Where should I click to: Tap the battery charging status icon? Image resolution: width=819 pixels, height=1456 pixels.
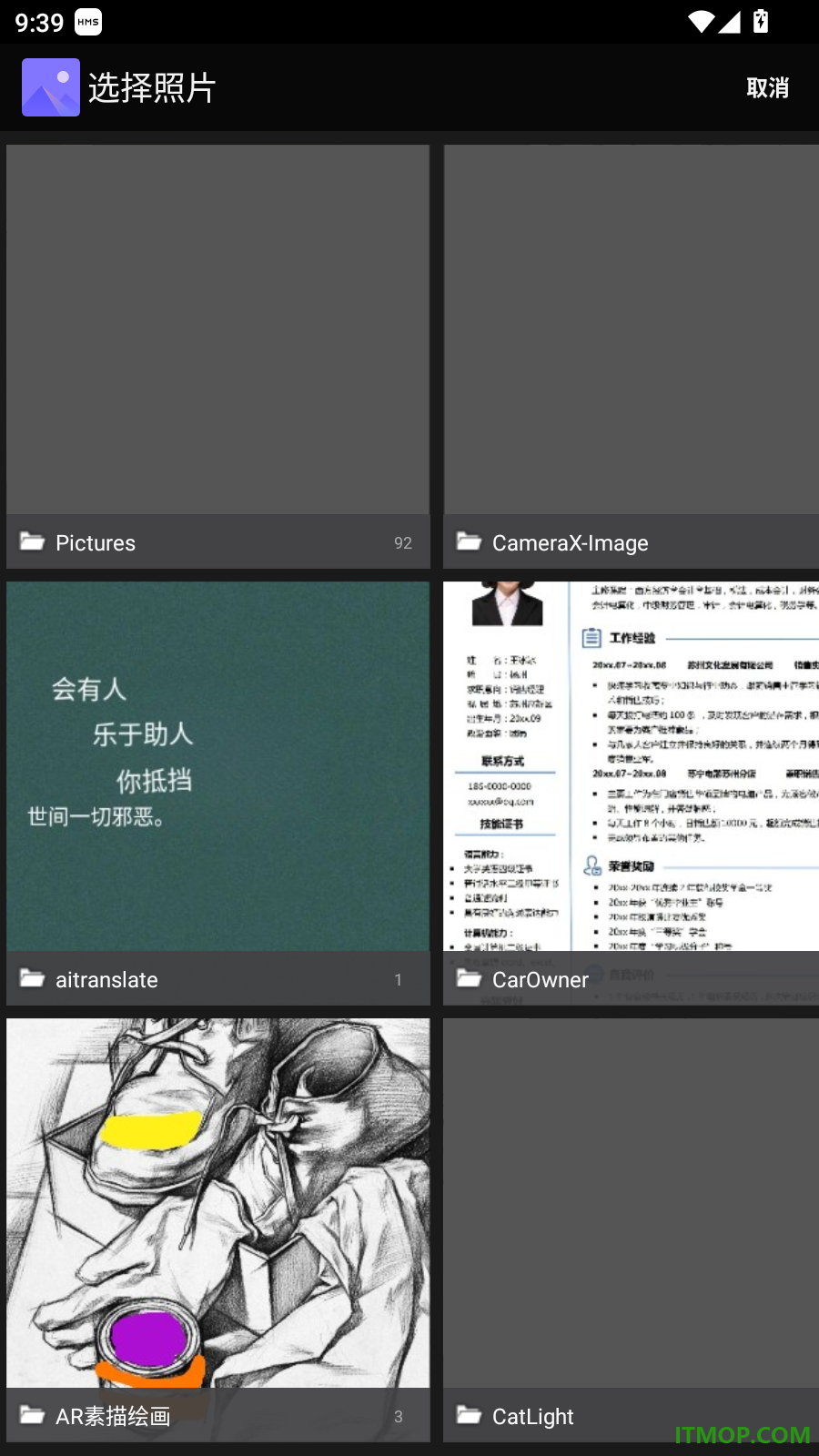(761, 21)
